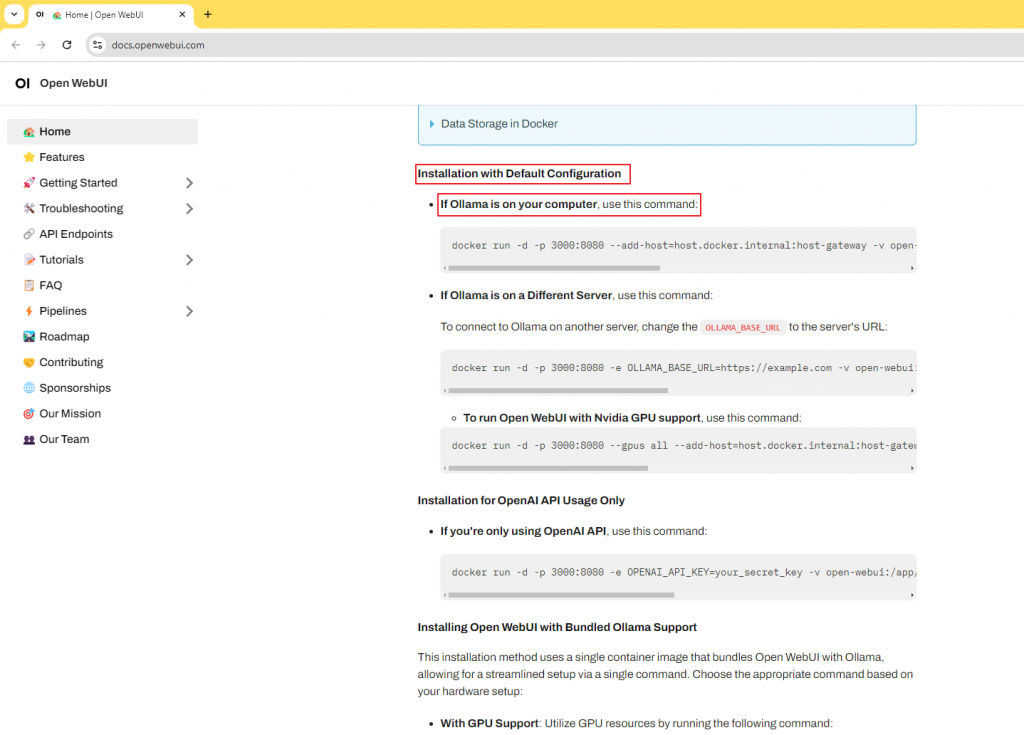Image resolution: width=1024 pixels, height=735 pixels.
Task: Open the tab search dropdown arrow
Action: [14, 14]
